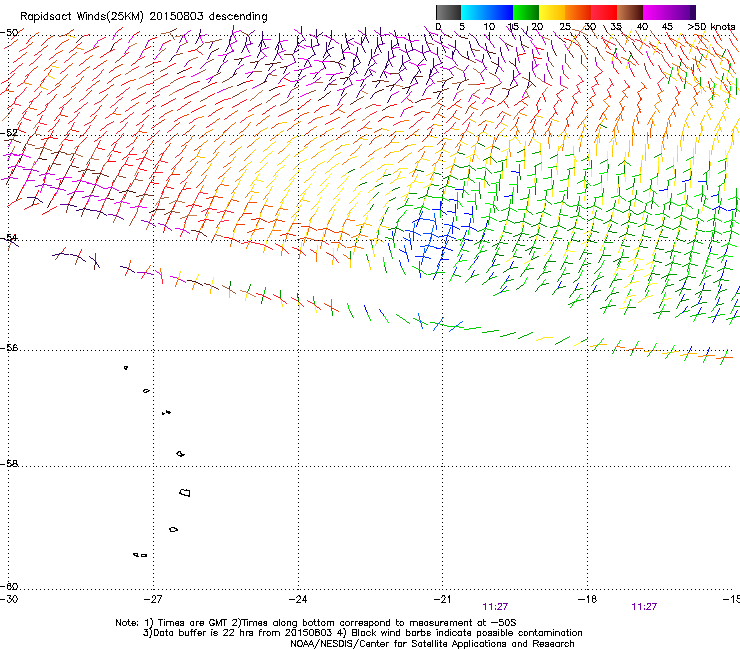The width and height of the screenshot is (740, 650).
Task: Click the '25' label under the color bar
Action: (x=565, y=27)
